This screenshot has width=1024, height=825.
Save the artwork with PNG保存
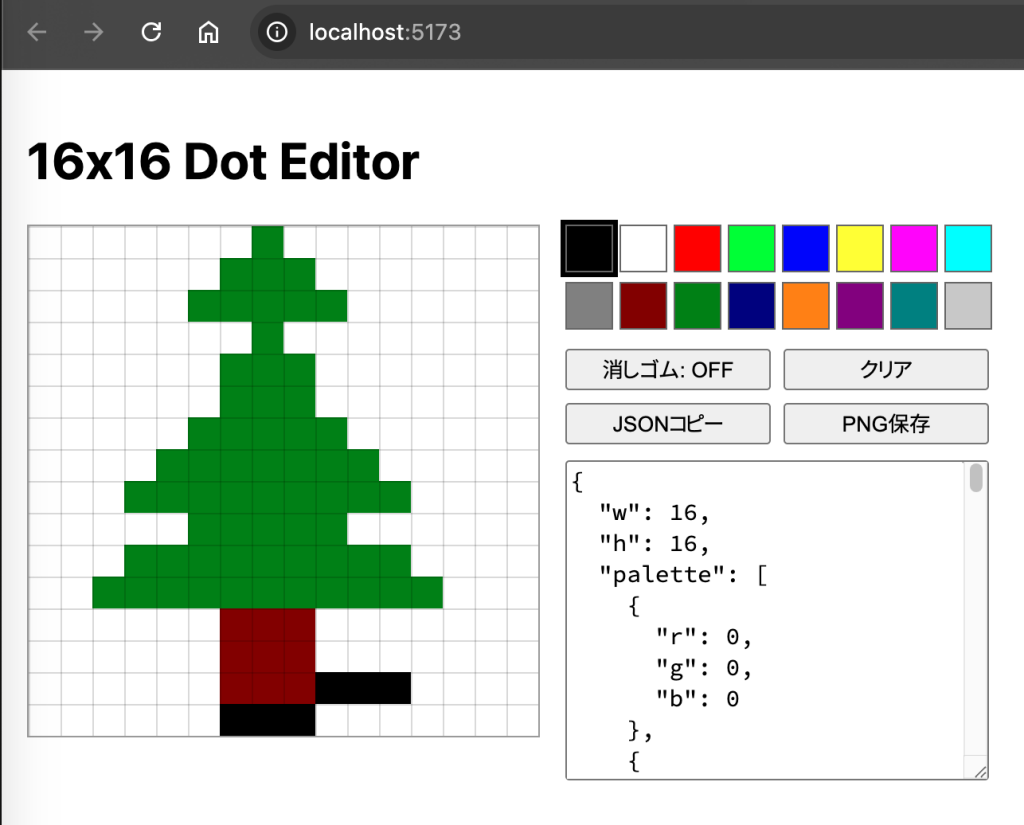coord(885,423)
